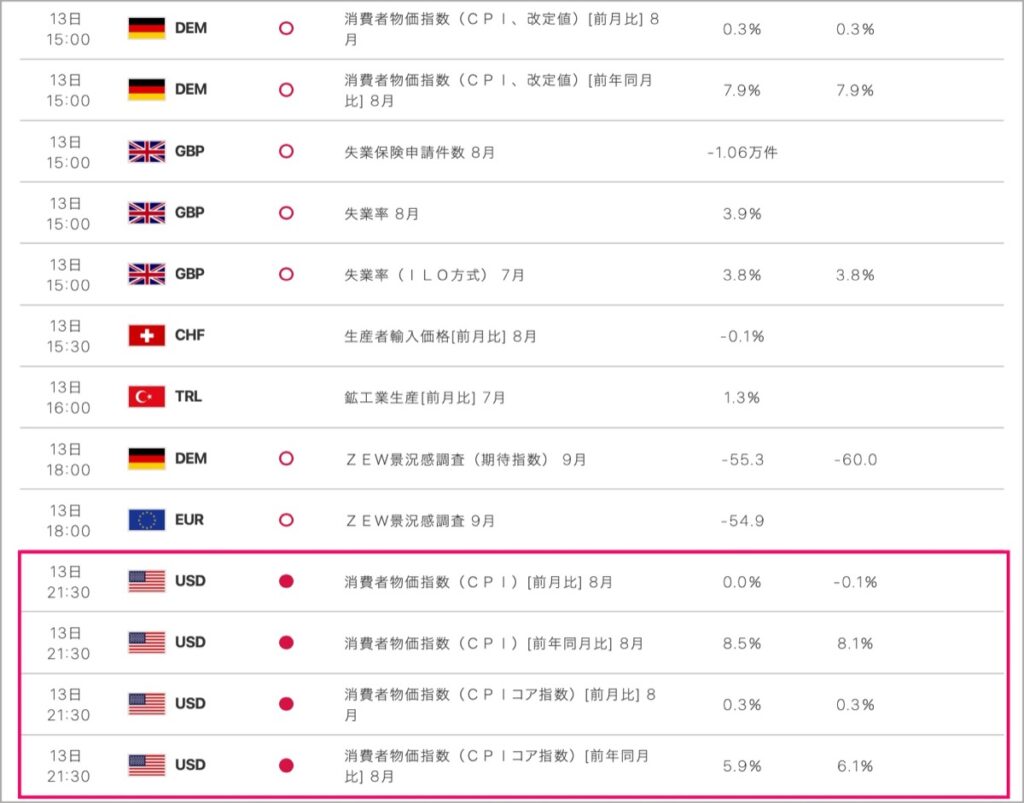Click the German flag beside the ZEW 期待指数 row
Image resolution: width=1024 pixels, height=803 pixels.
click(146, 458)
